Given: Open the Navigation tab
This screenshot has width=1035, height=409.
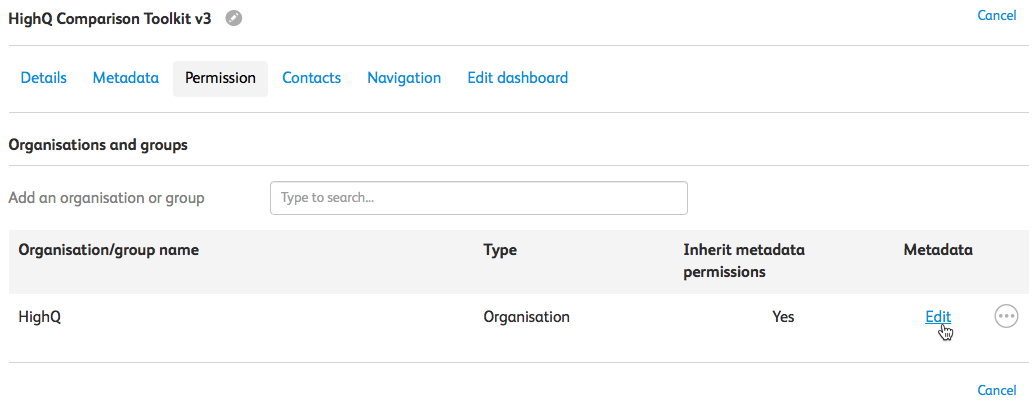Looking at the screenshot, I should tap(404, 78).
